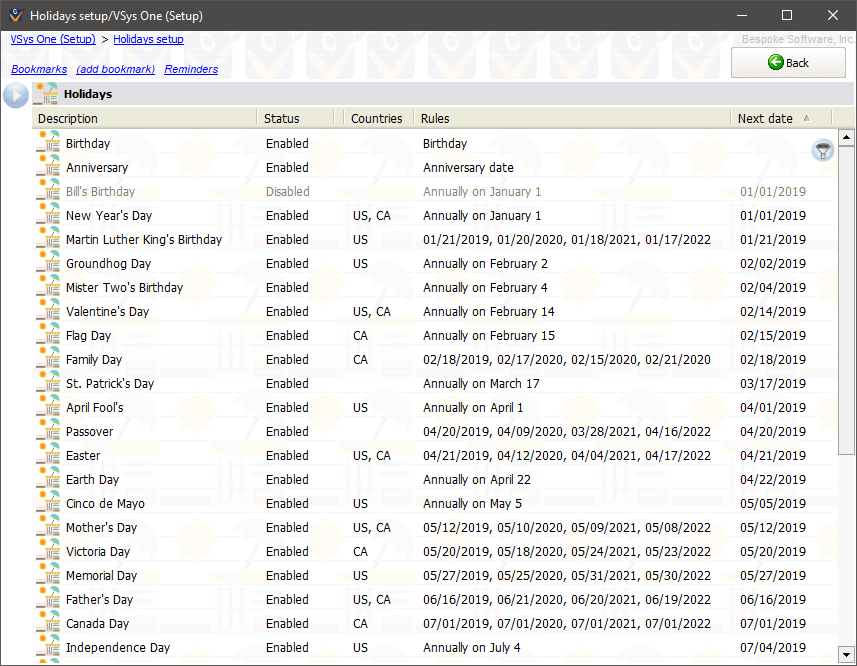The image size is (857, 666).
Task: Sort by the Next date column header
Action: coord(765,118)
